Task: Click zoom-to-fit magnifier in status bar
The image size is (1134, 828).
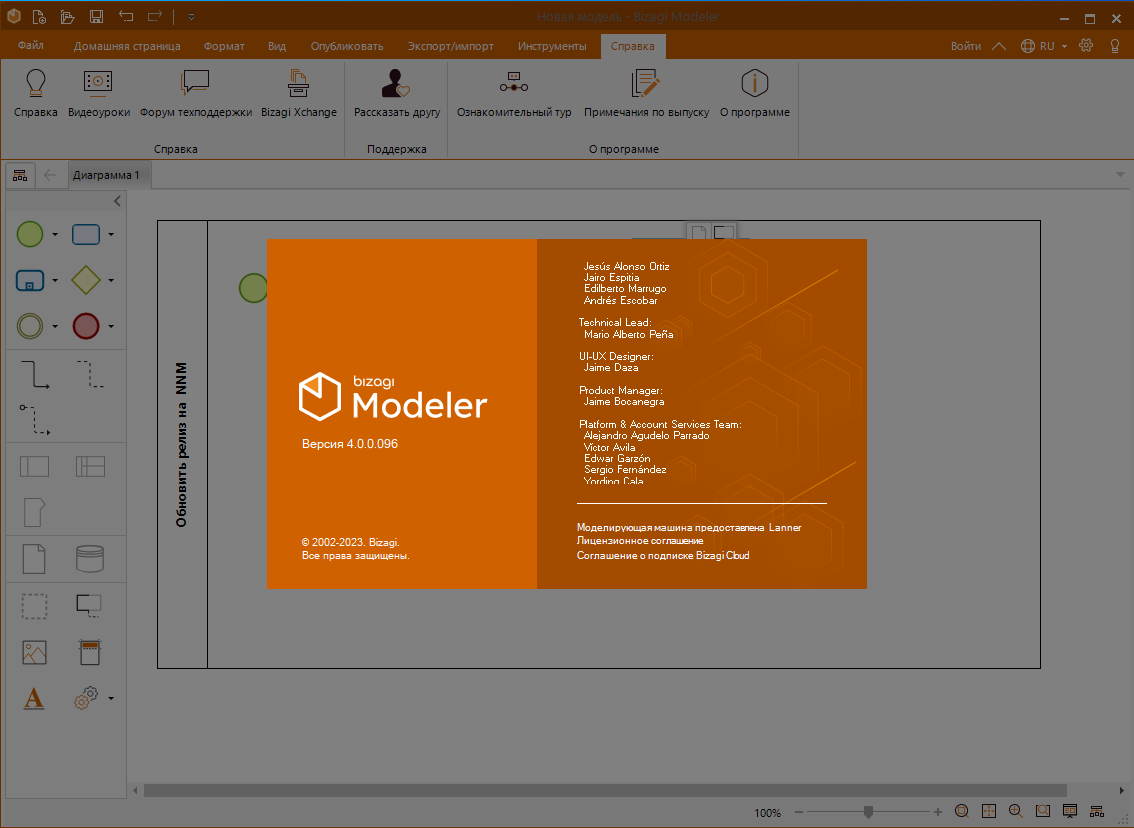Action: click(962, 811)
